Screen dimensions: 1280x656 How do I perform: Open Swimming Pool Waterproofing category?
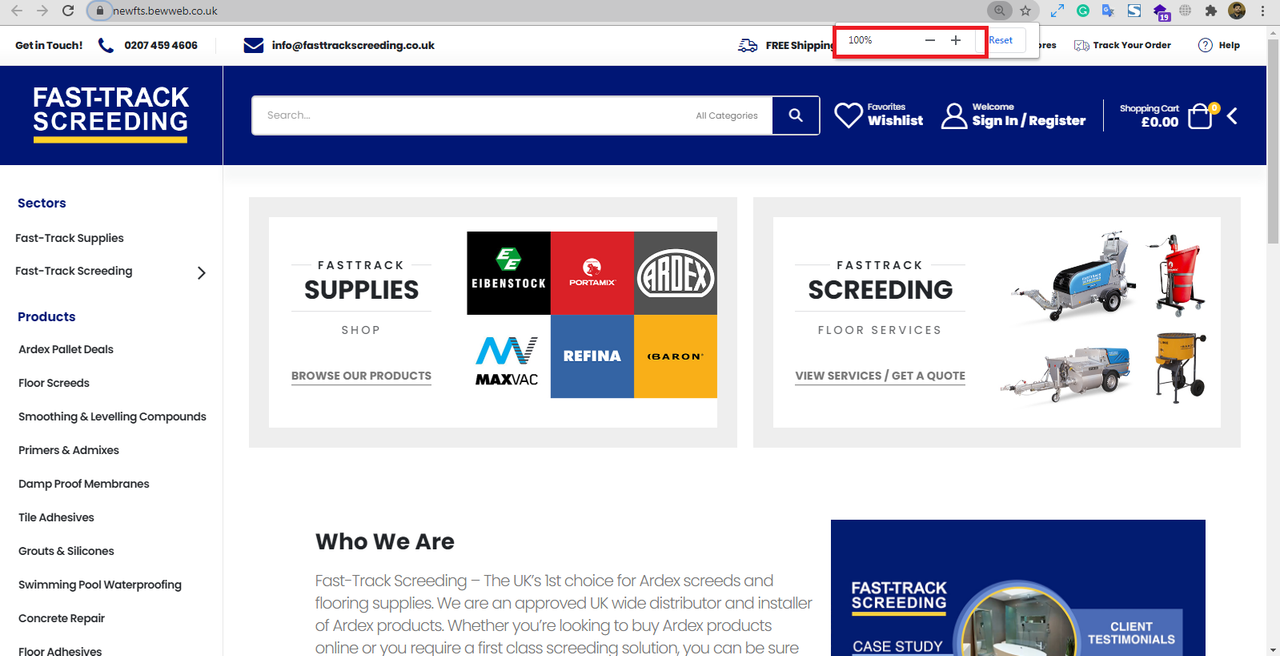tap(100, 585)
